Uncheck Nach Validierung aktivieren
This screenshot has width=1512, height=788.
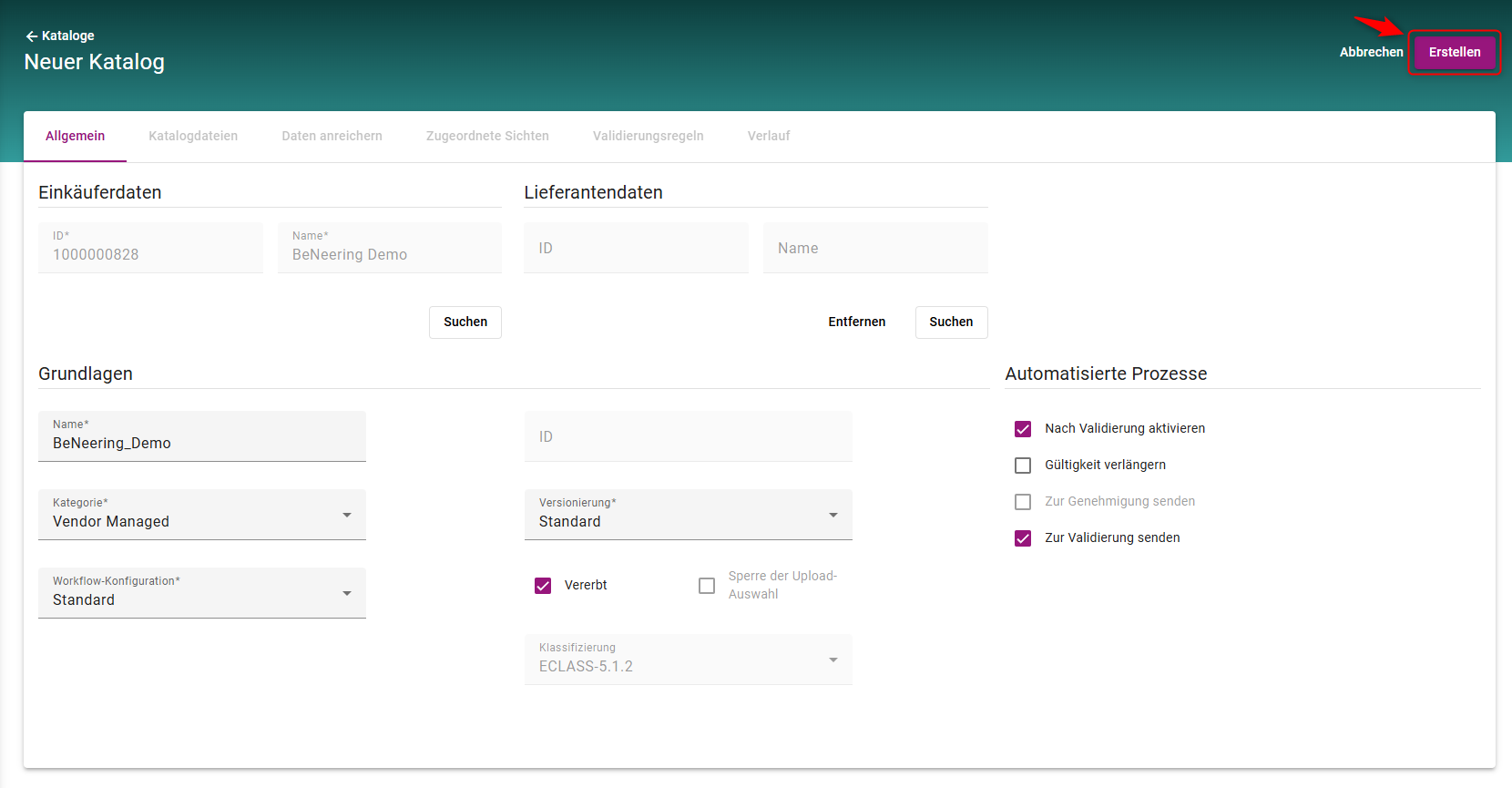(x=1023, y=429)
